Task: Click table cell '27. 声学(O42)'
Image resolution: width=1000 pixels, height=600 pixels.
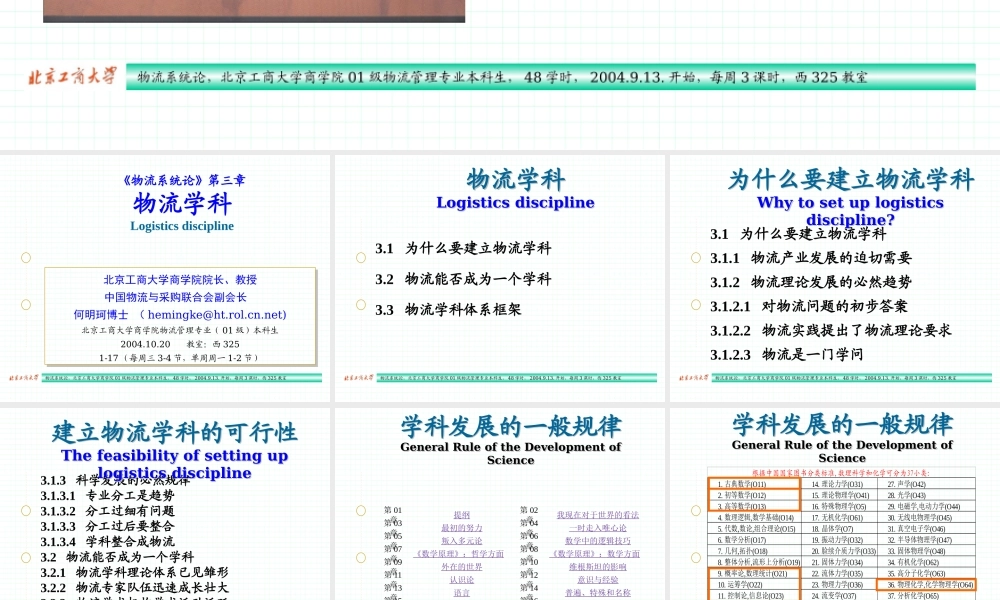Action: (x=927, y=484)
